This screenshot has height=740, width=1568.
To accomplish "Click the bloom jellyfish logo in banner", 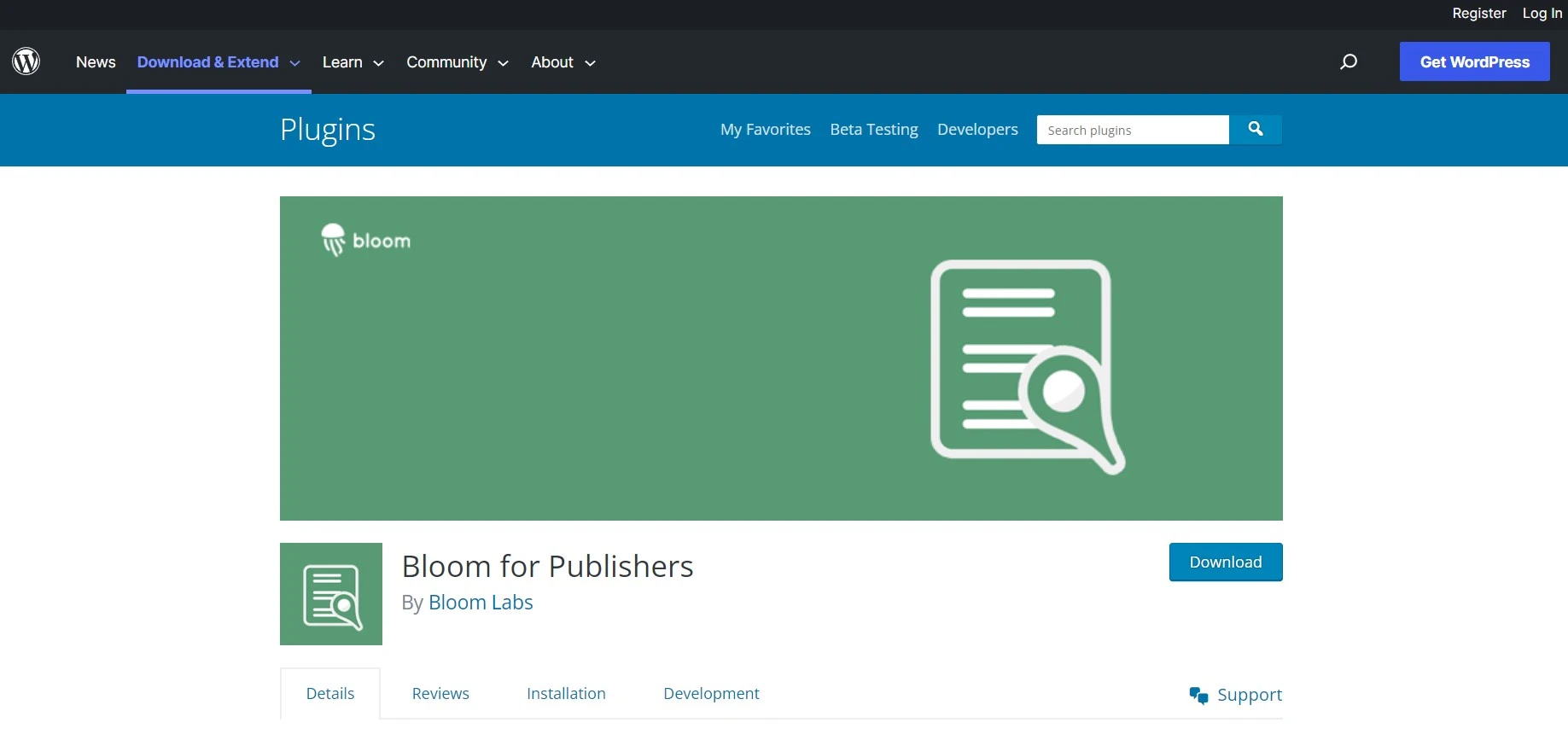I will click(365, 240).
